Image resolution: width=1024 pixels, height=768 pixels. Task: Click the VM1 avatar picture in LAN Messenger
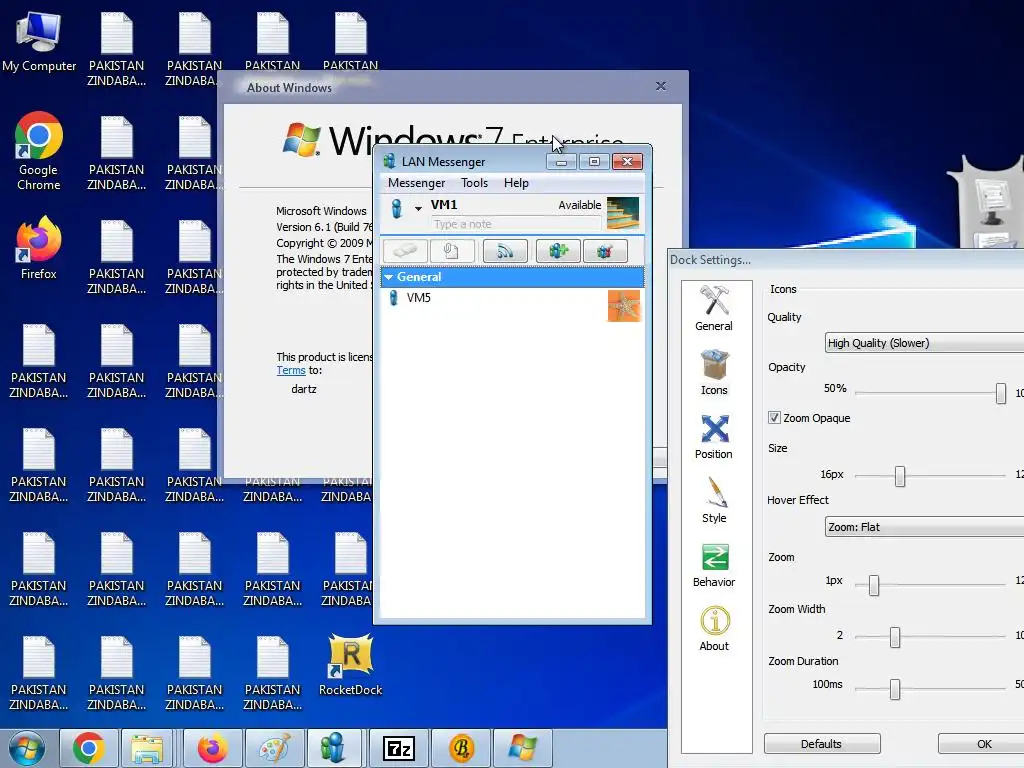(x=623, y=213)
